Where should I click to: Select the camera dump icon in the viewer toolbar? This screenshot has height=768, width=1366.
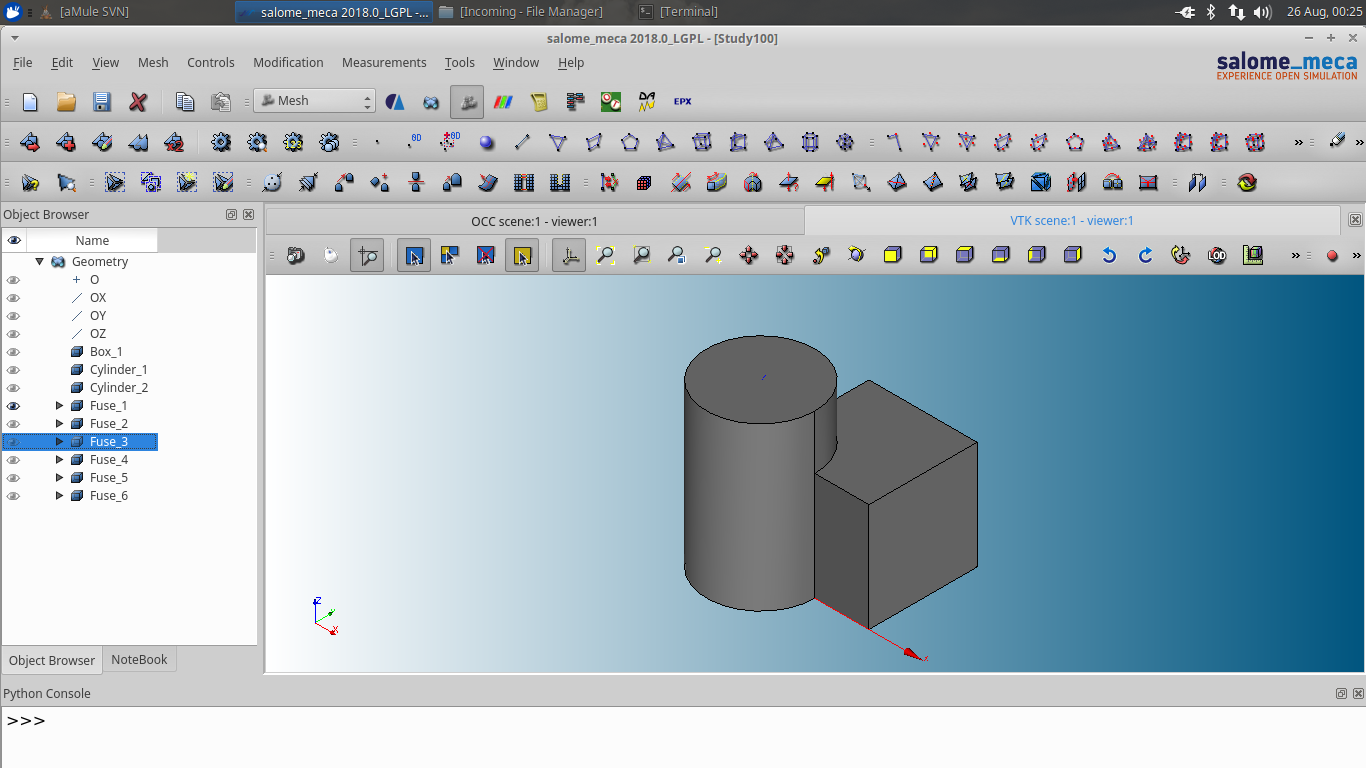[295, 255]
